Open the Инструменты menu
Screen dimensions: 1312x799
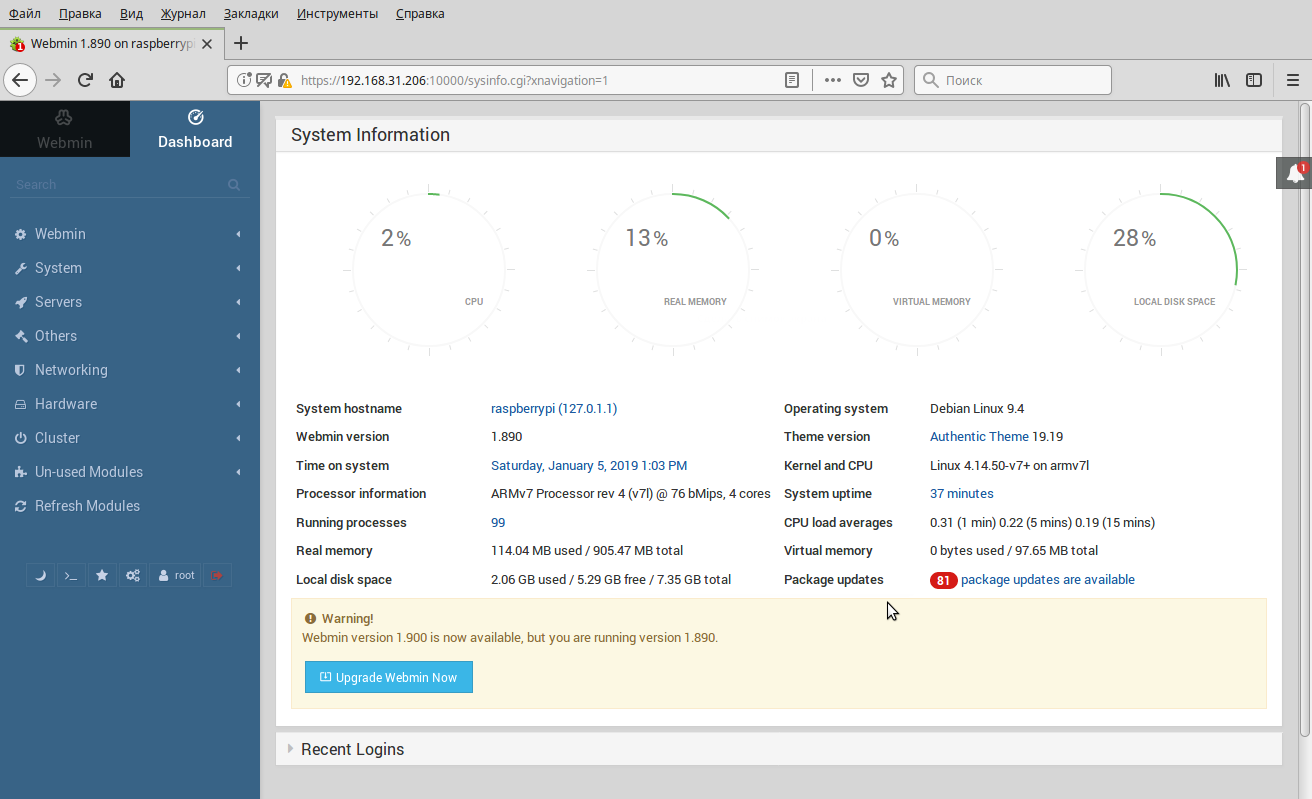tap(337, 14)
